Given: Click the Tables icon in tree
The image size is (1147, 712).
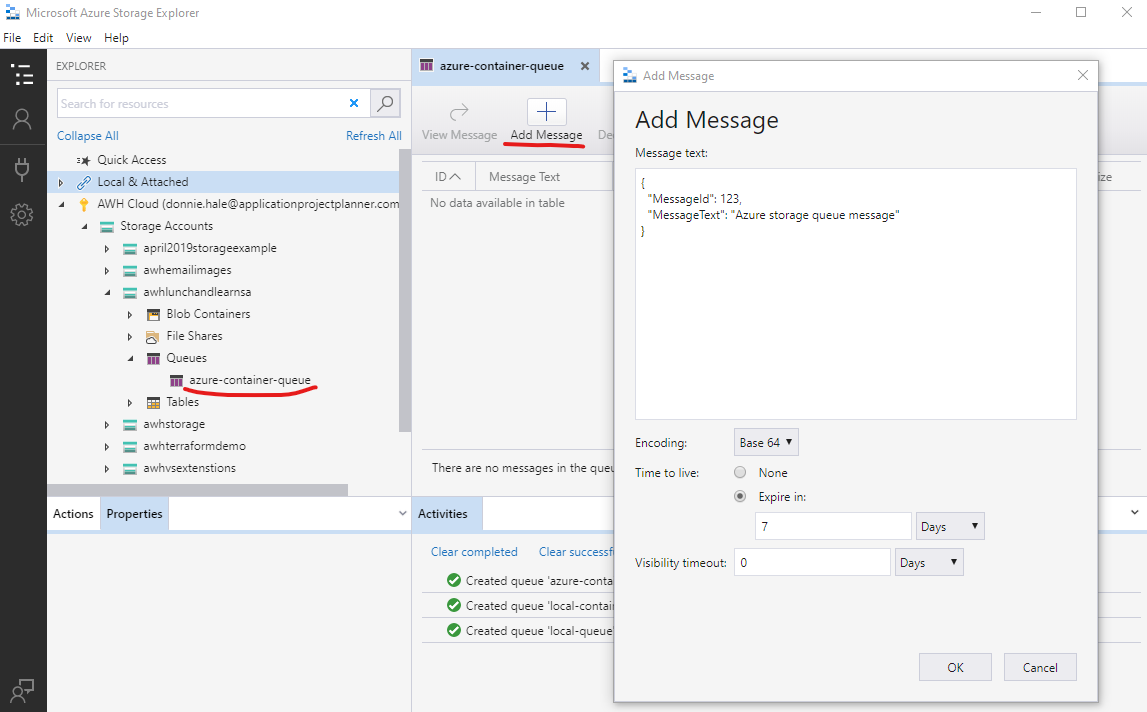Looking at the screenshot, I should 153,402.
